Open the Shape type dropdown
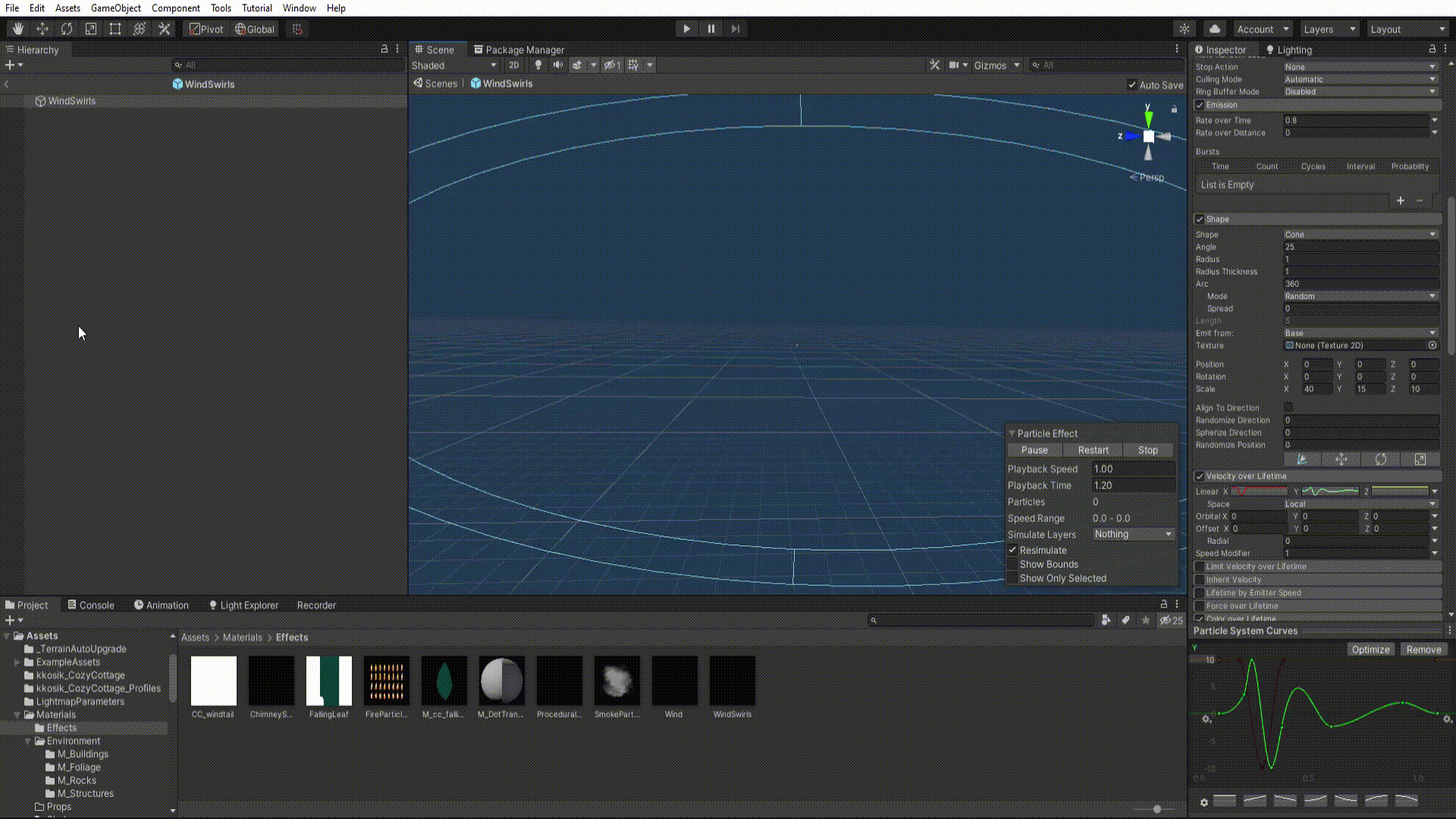This screenshot has height=819, width=1456. point(1360,234)
